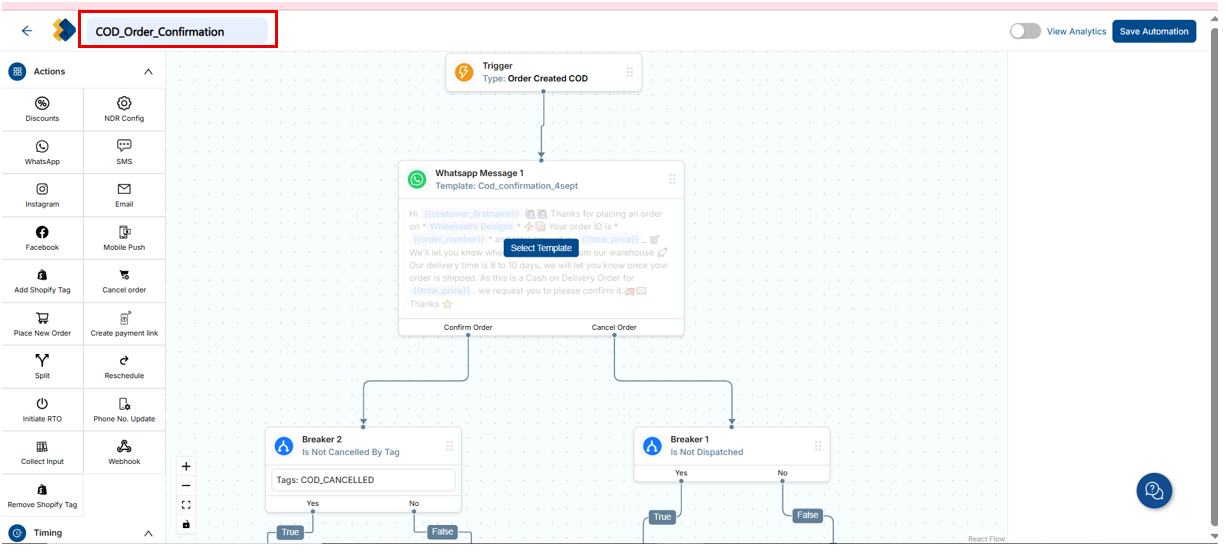The width and height of the screenshot is (1226, 553).
Task: Select the Initiate RTO action icon
Action: [x=42, y=403]
